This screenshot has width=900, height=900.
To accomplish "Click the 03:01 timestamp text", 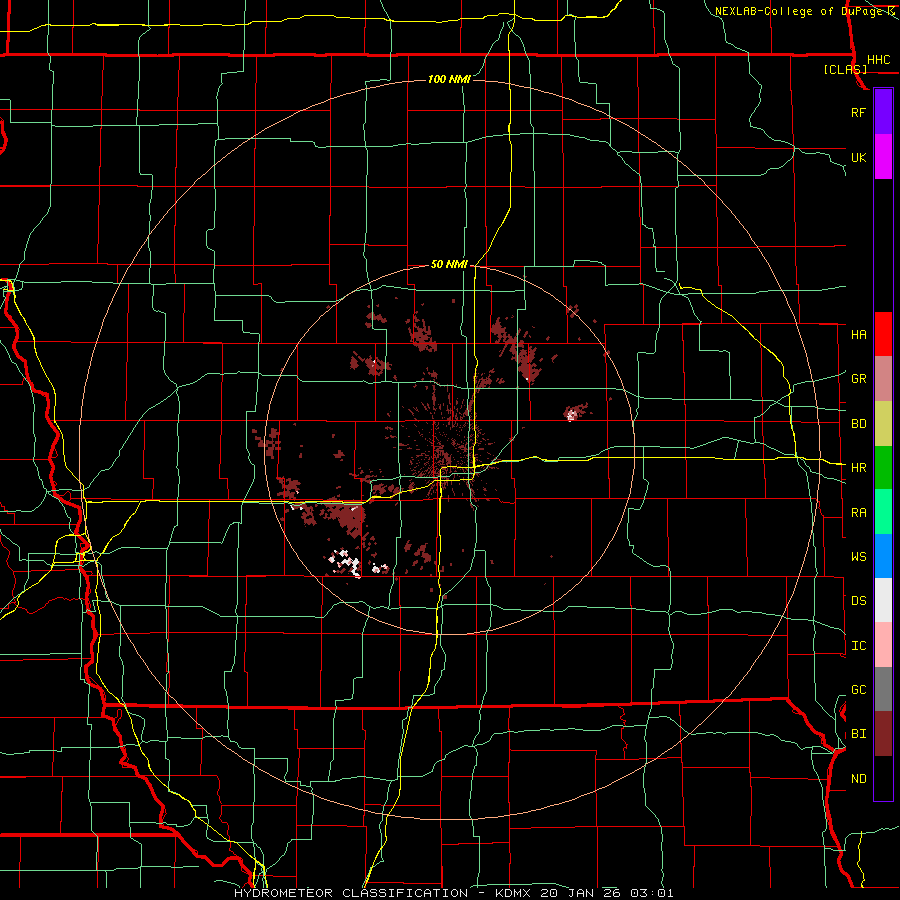I will click(x=652, y=893).
